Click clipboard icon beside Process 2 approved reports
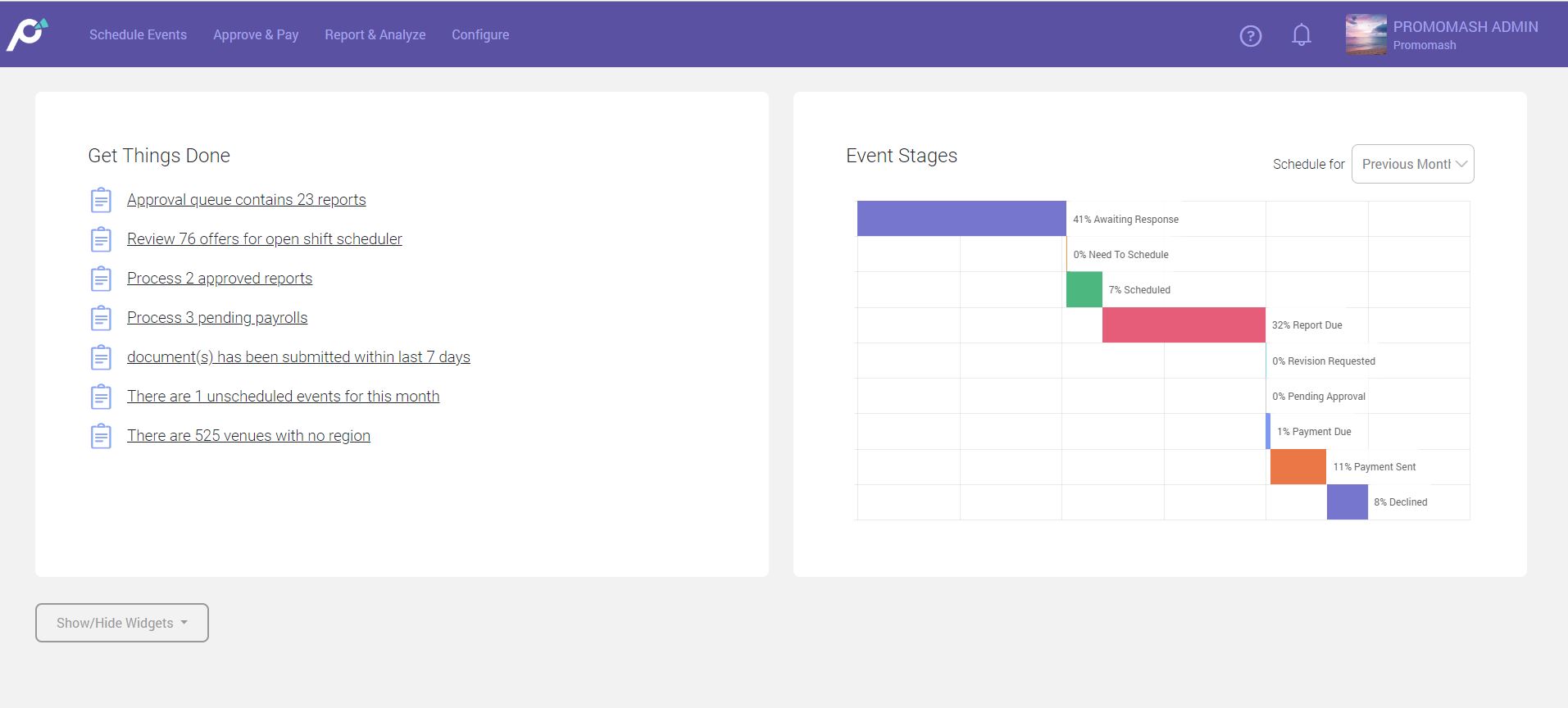 pos(101,279)
